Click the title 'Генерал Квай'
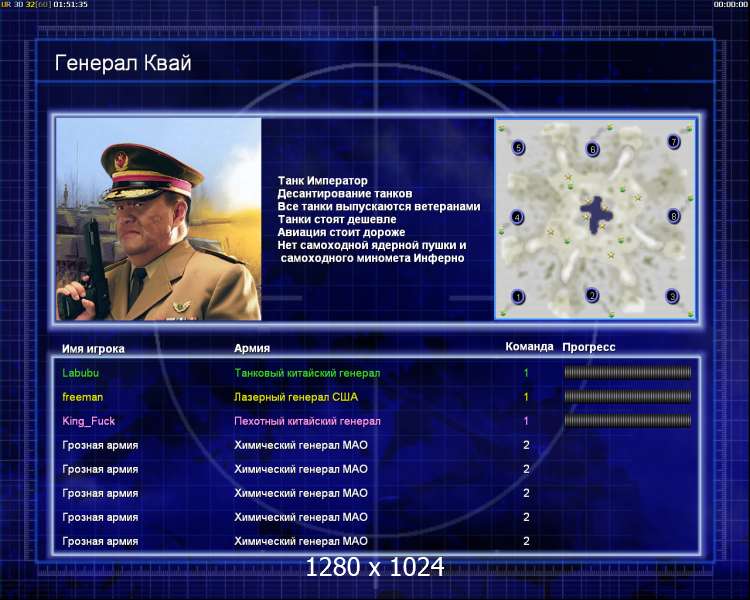 pos(123,63)
